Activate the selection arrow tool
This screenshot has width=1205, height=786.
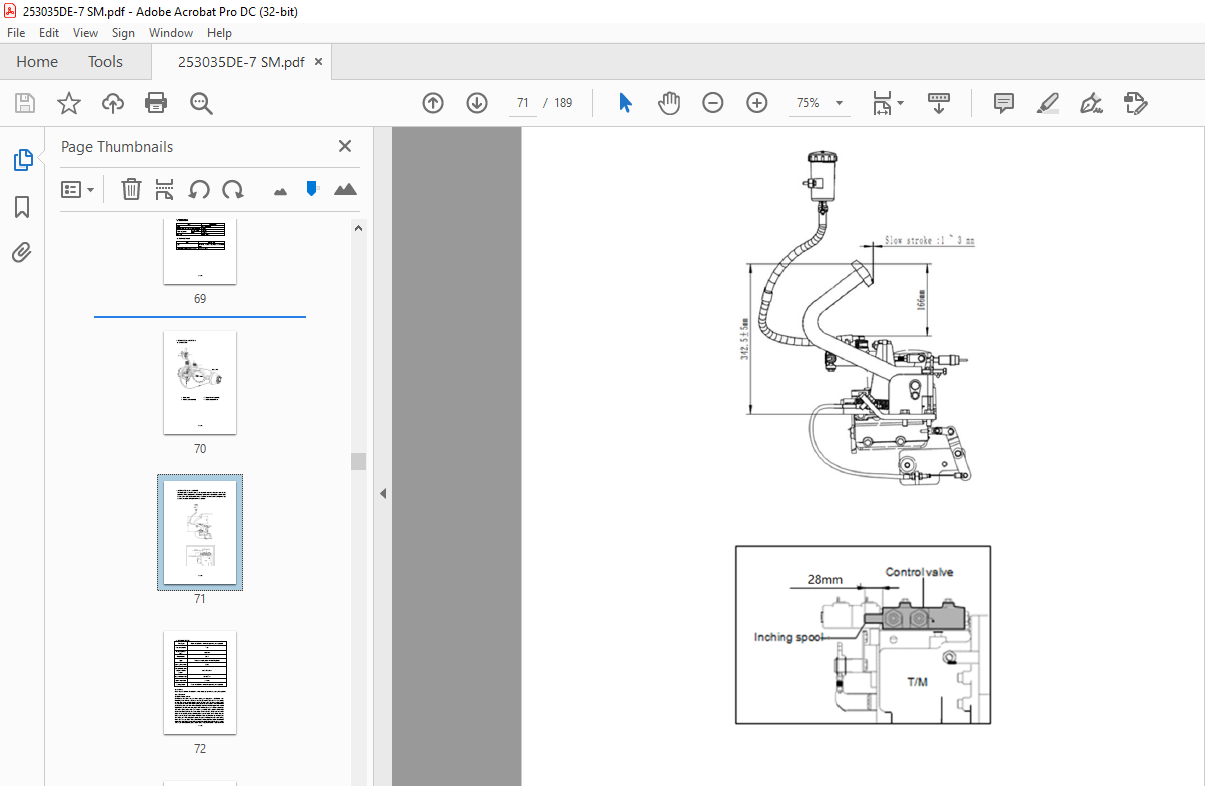[x=625, y=103]
